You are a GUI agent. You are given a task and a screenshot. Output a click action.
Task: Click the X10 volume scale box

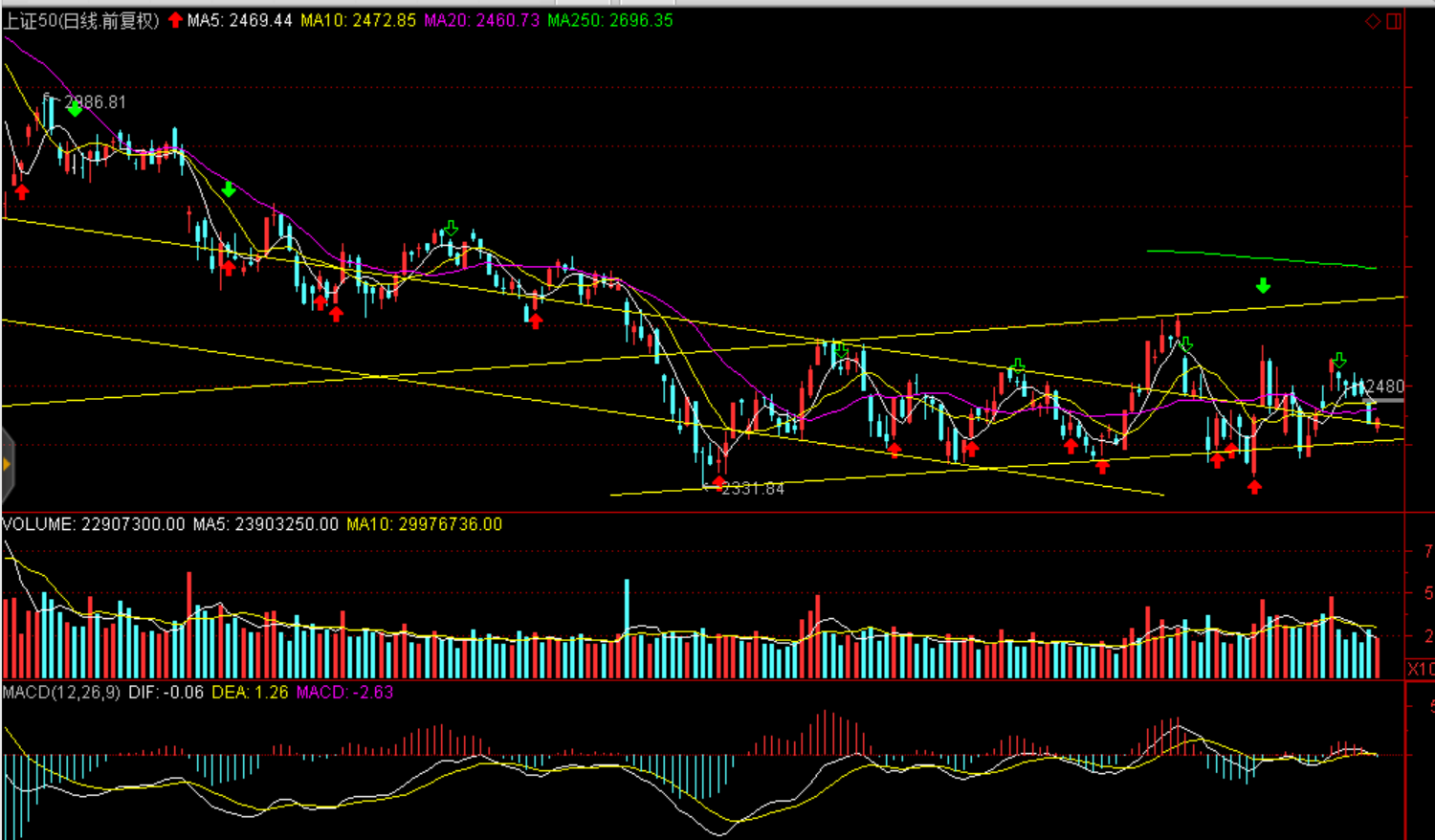(1420, 669)
